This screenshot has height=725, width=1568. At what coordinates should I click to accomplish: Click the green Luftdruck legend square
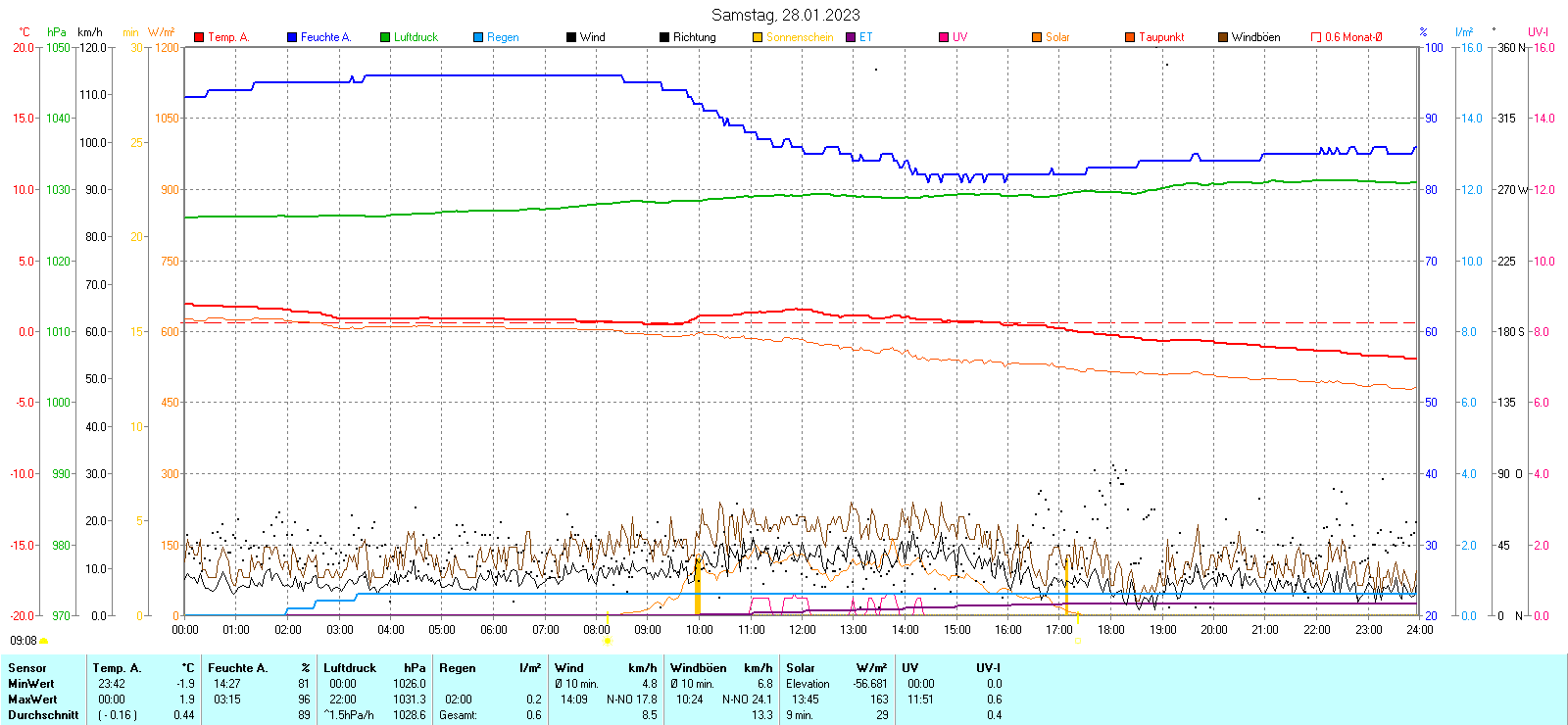point(385,37)
